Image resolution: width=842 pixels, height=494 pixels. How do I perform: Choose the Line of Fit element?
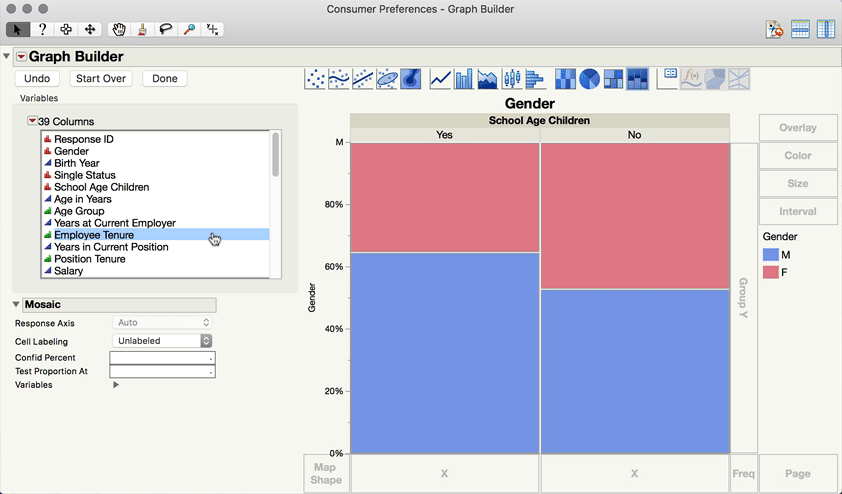(363, 79)
